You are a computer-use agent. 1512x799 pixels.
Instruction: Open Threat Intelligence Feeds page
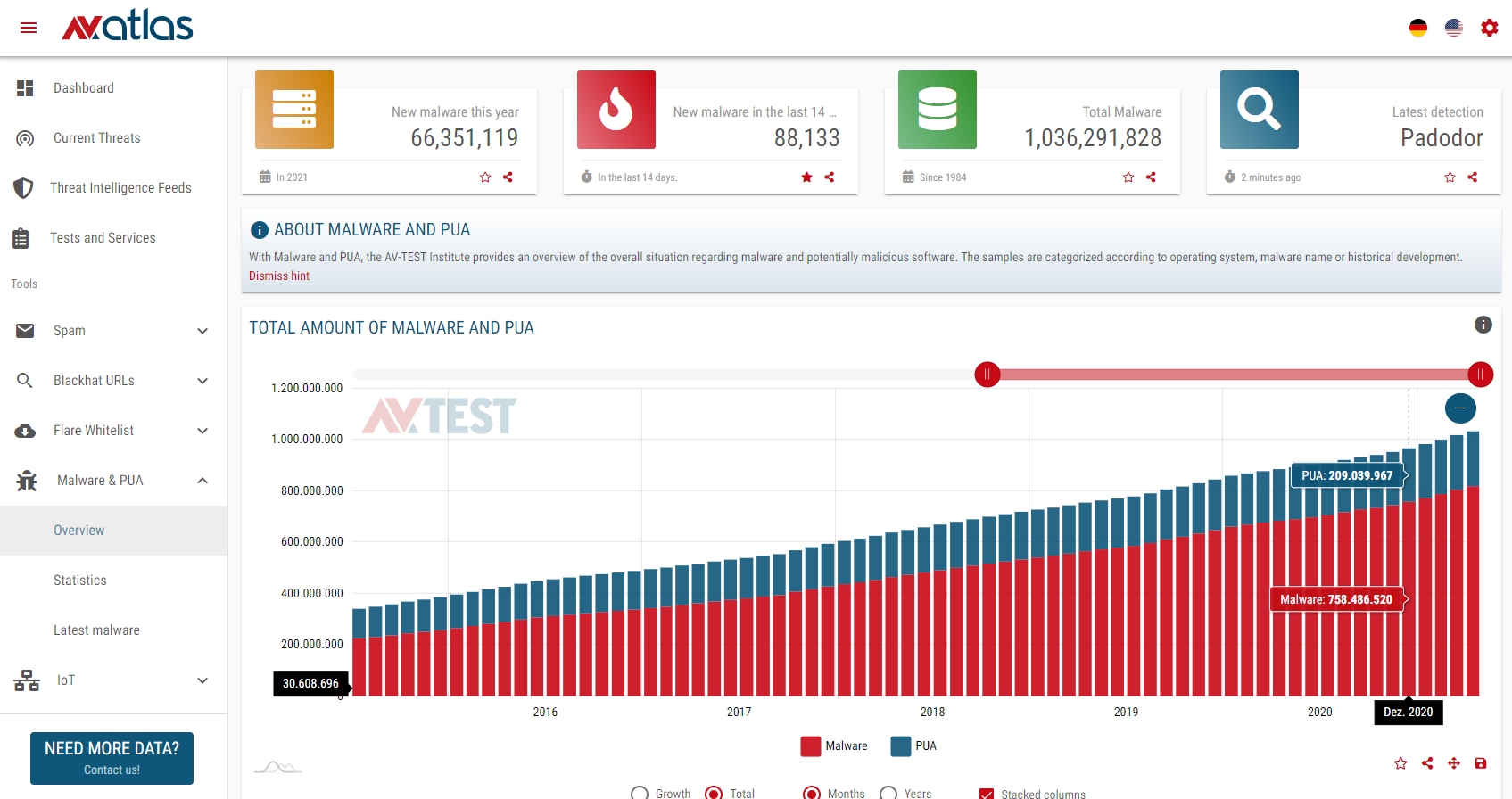tap(120, 188)
